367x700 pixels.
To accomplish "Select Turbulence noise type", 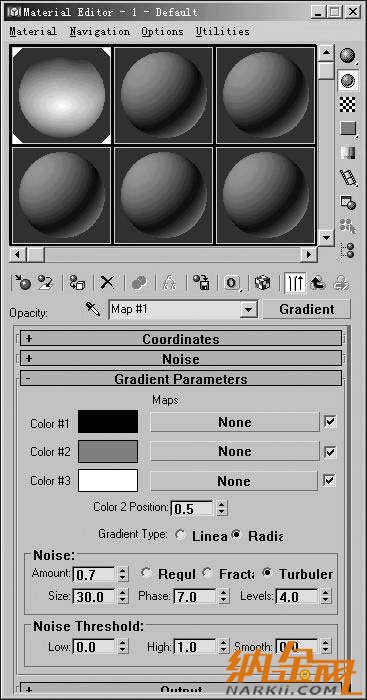I will pos(267,573).
